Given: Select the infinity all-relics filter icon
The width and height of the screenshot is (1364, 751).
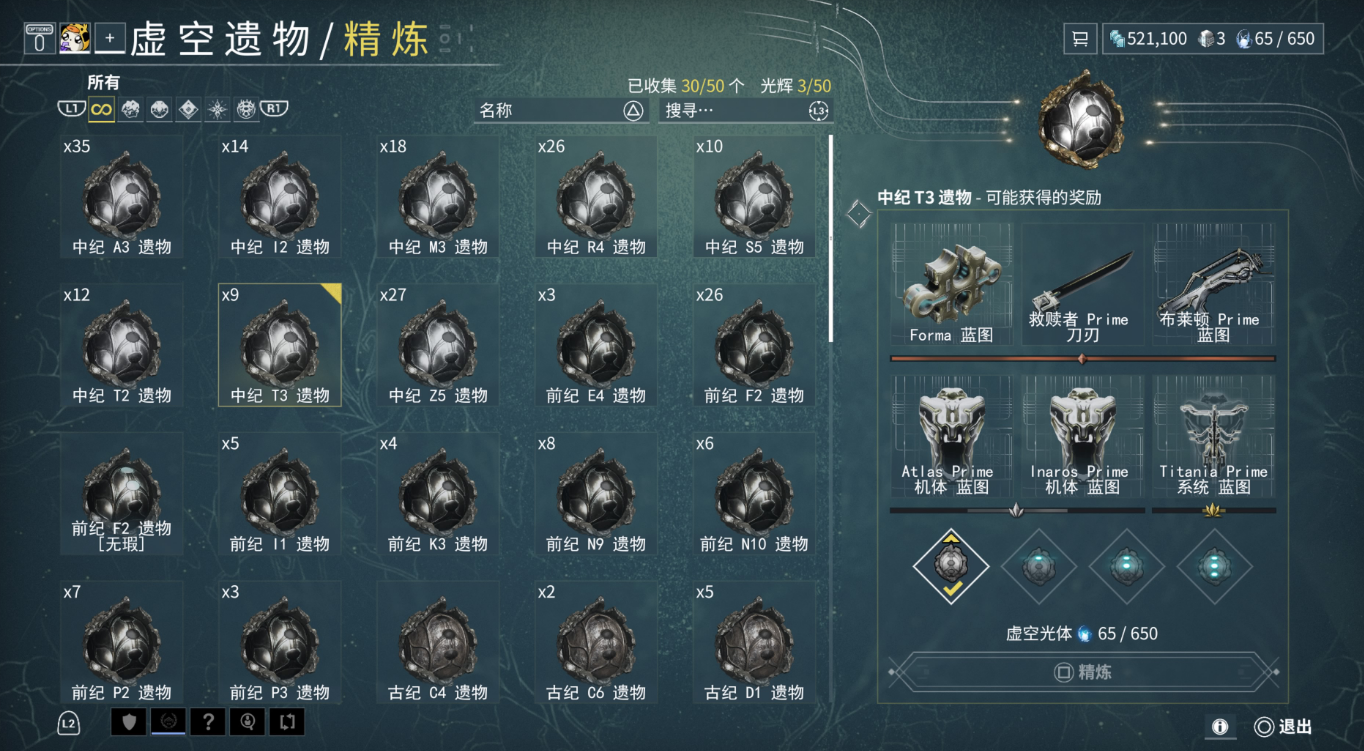Looking at the screenshot, I should pos(101,109).
